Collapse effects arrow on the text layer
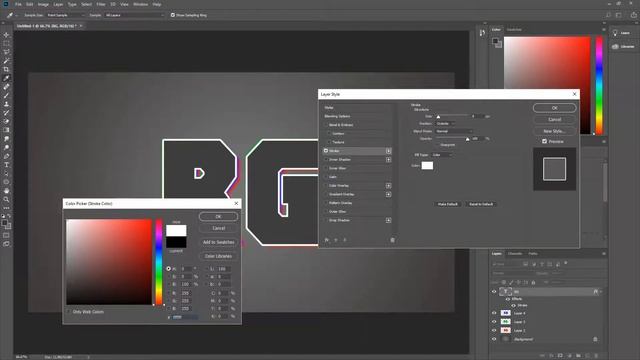640x360 pixels. (x=601, y=292)
